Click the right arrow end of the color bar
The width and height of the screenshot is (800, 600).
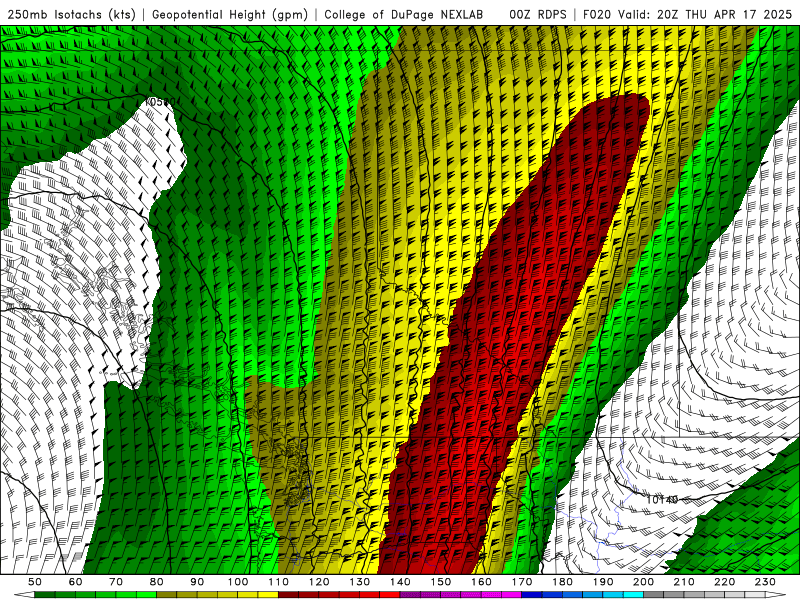pyautogui.click(x=776, y=595)
